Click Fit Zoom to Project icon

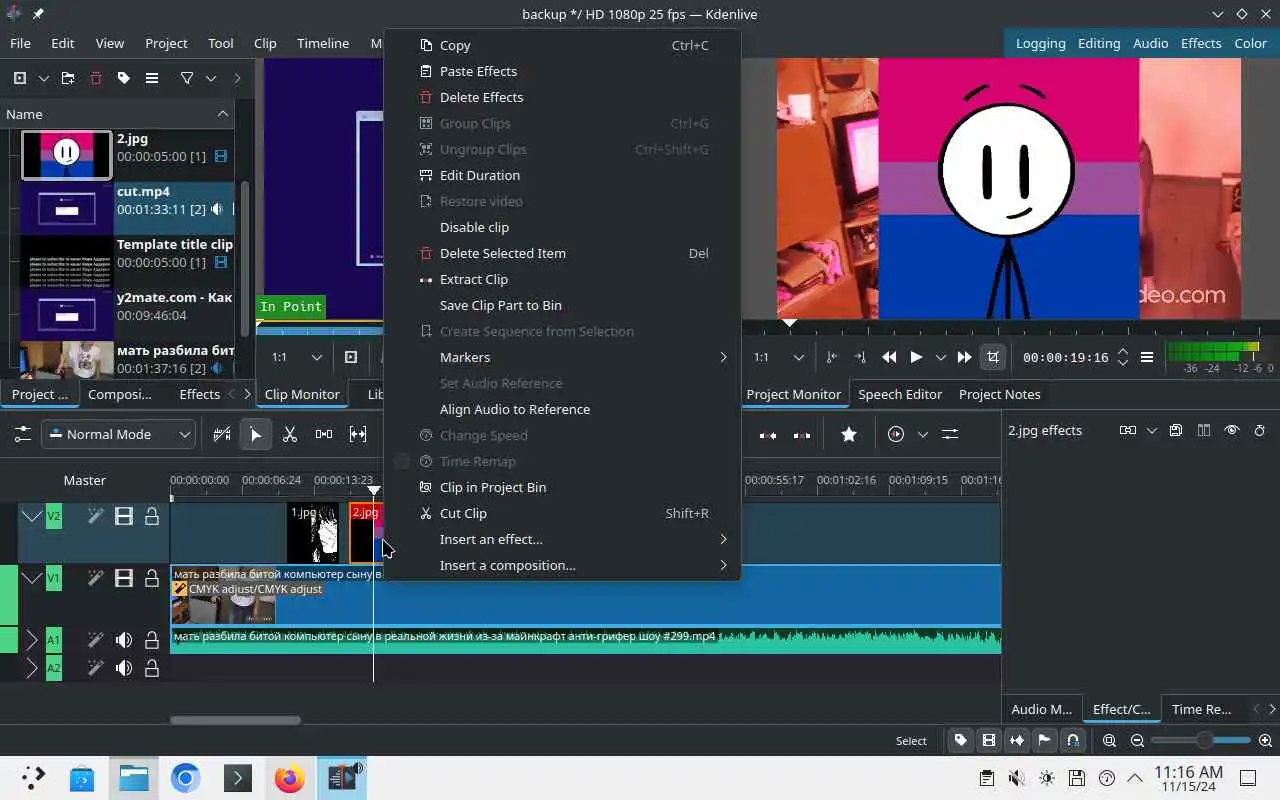tap(1110, 740)
